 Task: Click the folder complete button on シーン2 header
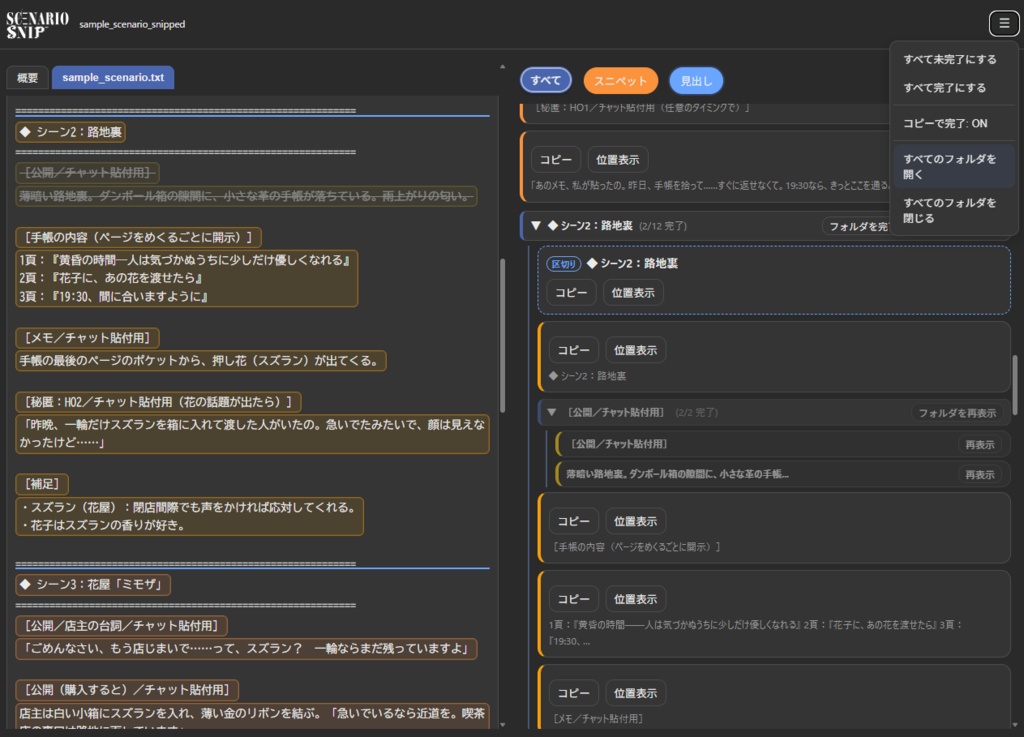click(857, 226)
